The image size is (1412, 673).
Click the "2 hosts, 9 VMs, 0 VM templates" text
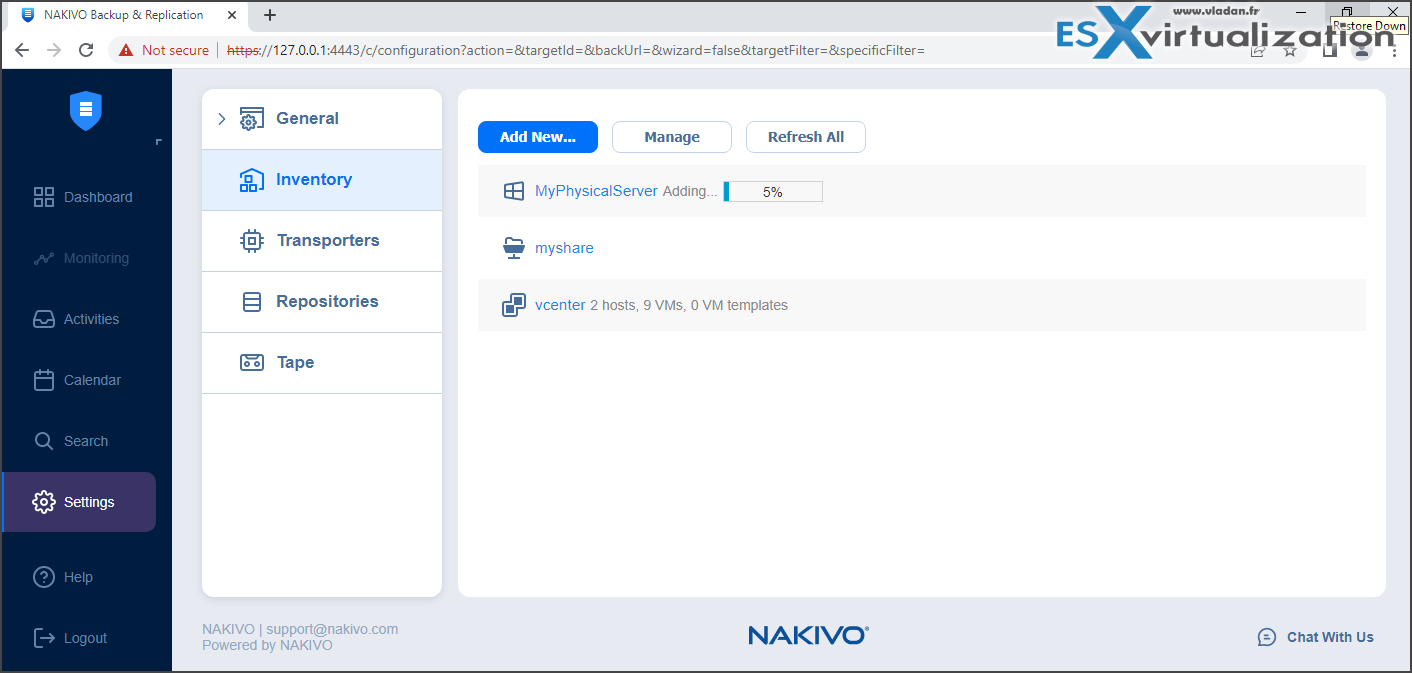pos(689,305)
